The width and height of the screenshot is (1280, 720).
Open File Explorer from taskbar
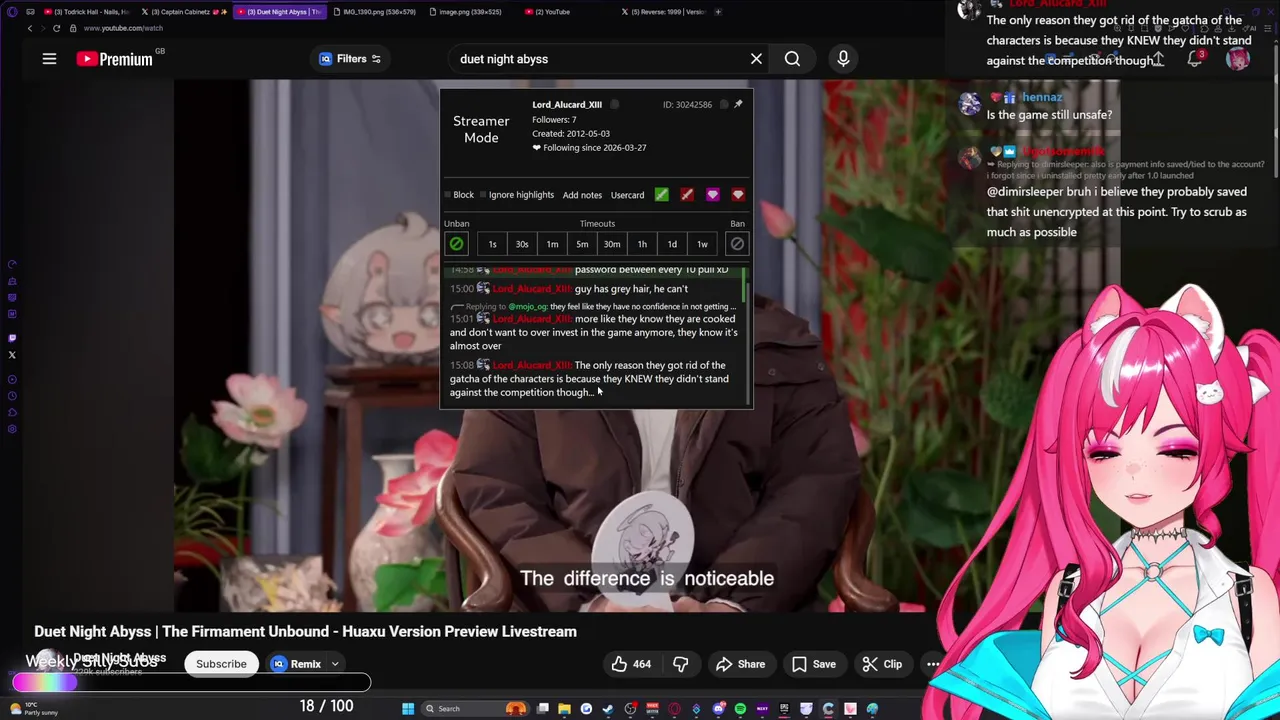(564, 709)
